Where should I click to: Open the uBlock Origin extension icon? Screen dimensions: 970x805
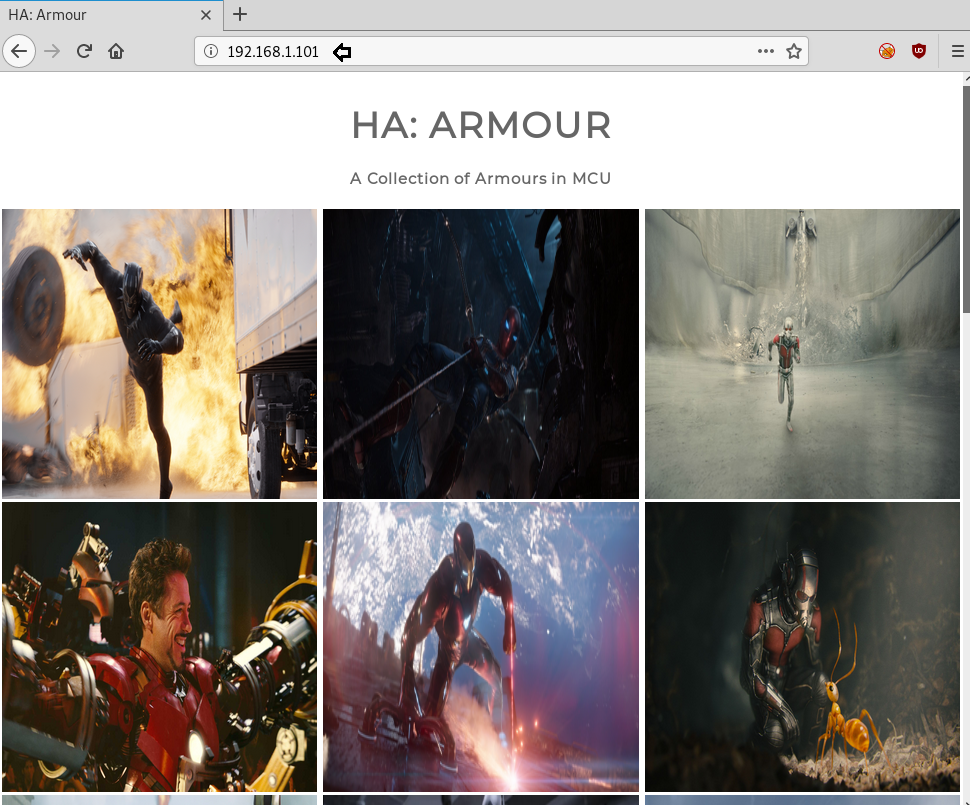pos(919,51)
